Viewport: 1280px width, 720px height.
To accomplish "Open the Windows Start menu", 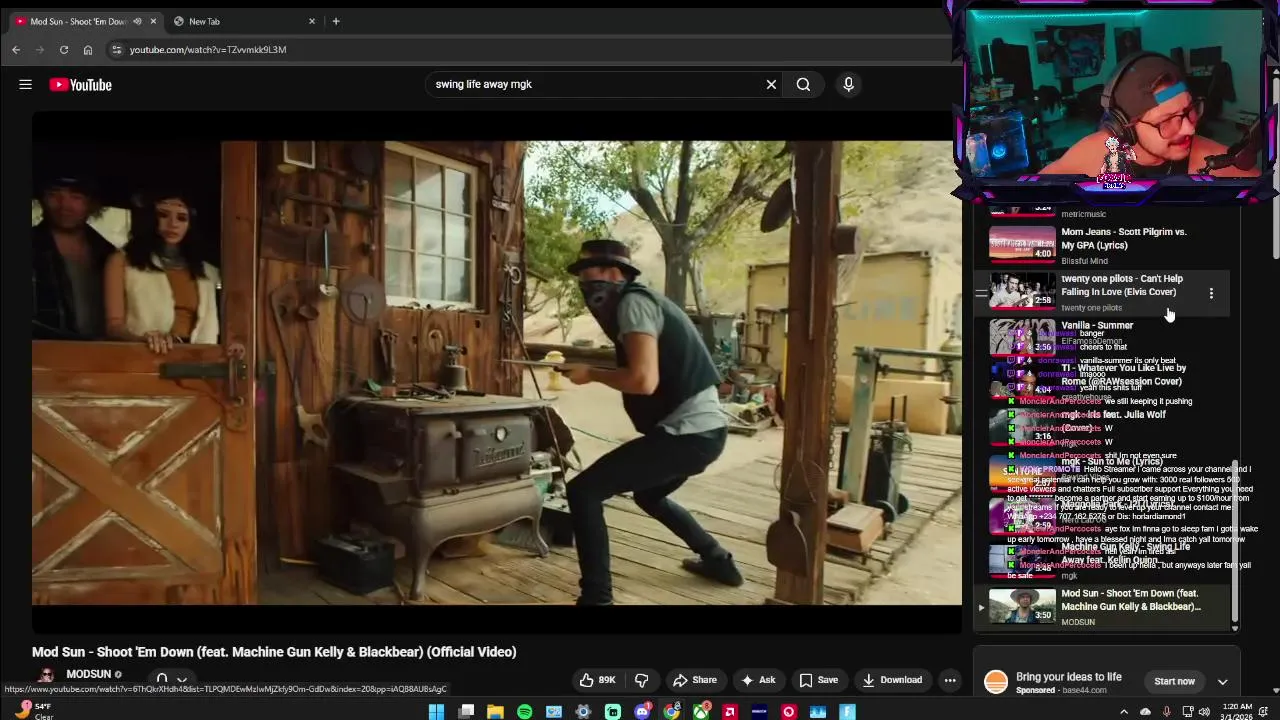I will (x=436, y=712).
